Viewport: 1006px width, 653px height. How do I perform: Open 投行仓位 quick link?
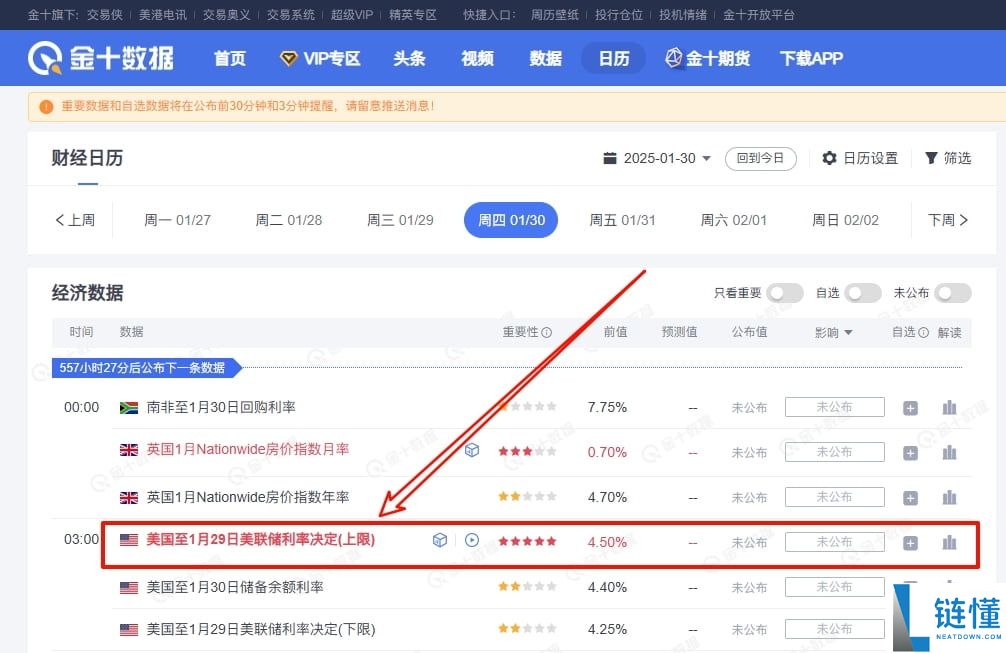click(619, 15)
